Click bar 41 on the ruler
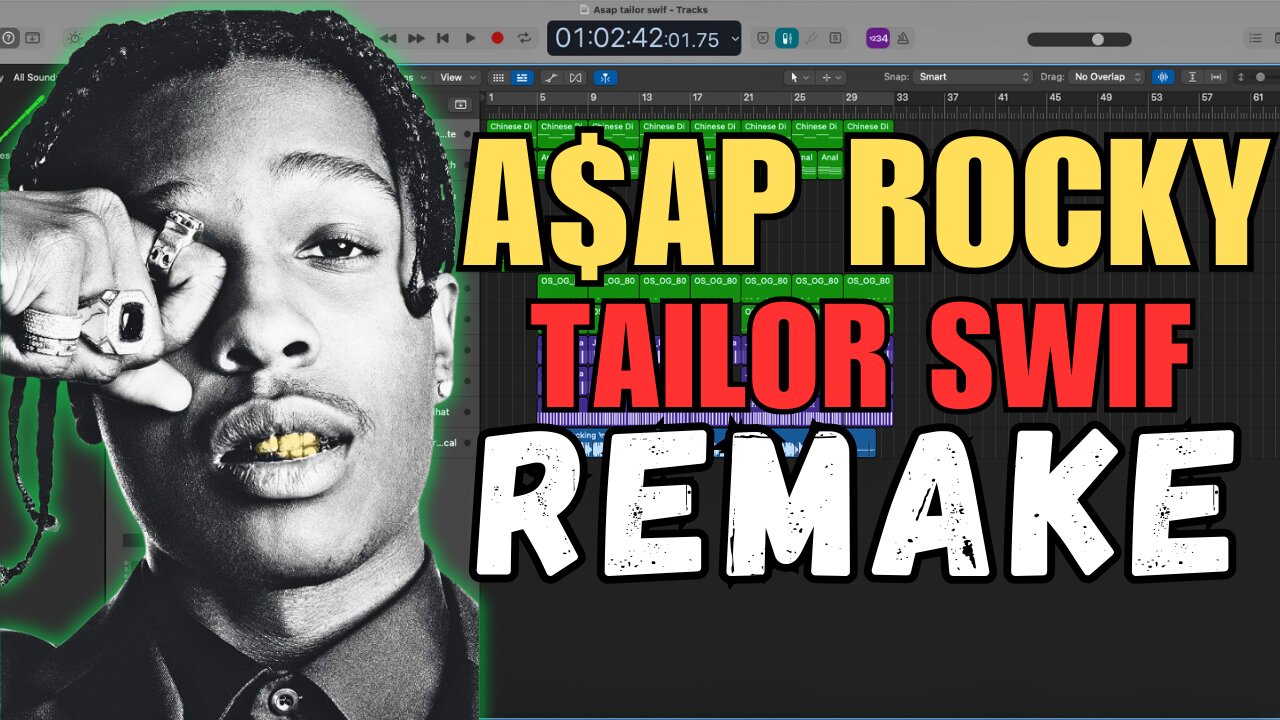1280x720 pixels. coord(1003,98)
